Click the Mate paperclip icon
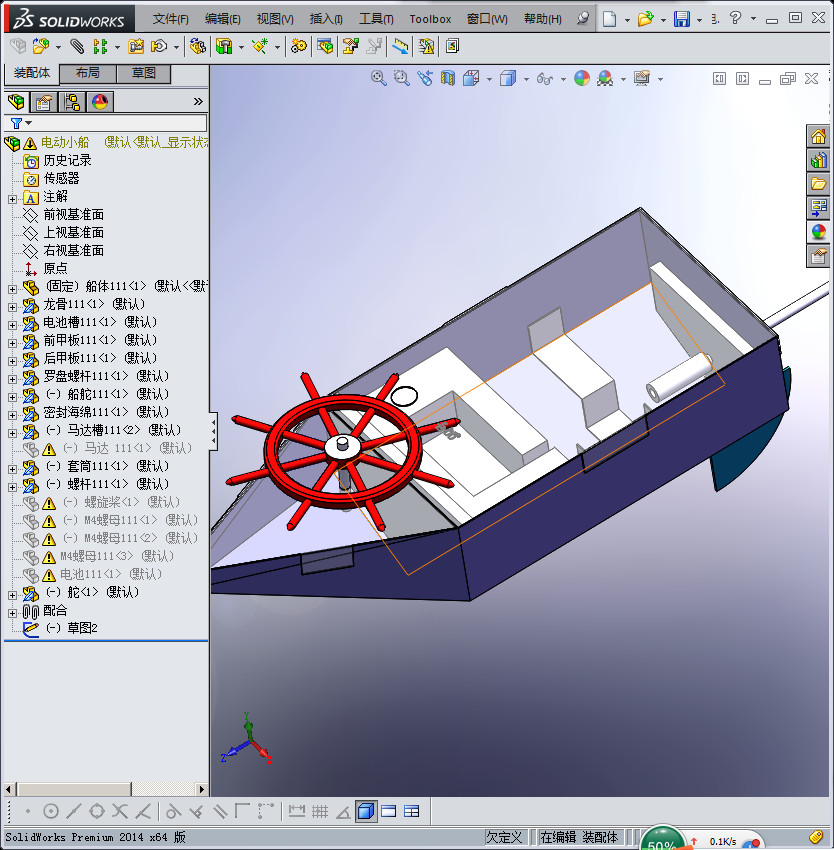 (x=77, y=47)
